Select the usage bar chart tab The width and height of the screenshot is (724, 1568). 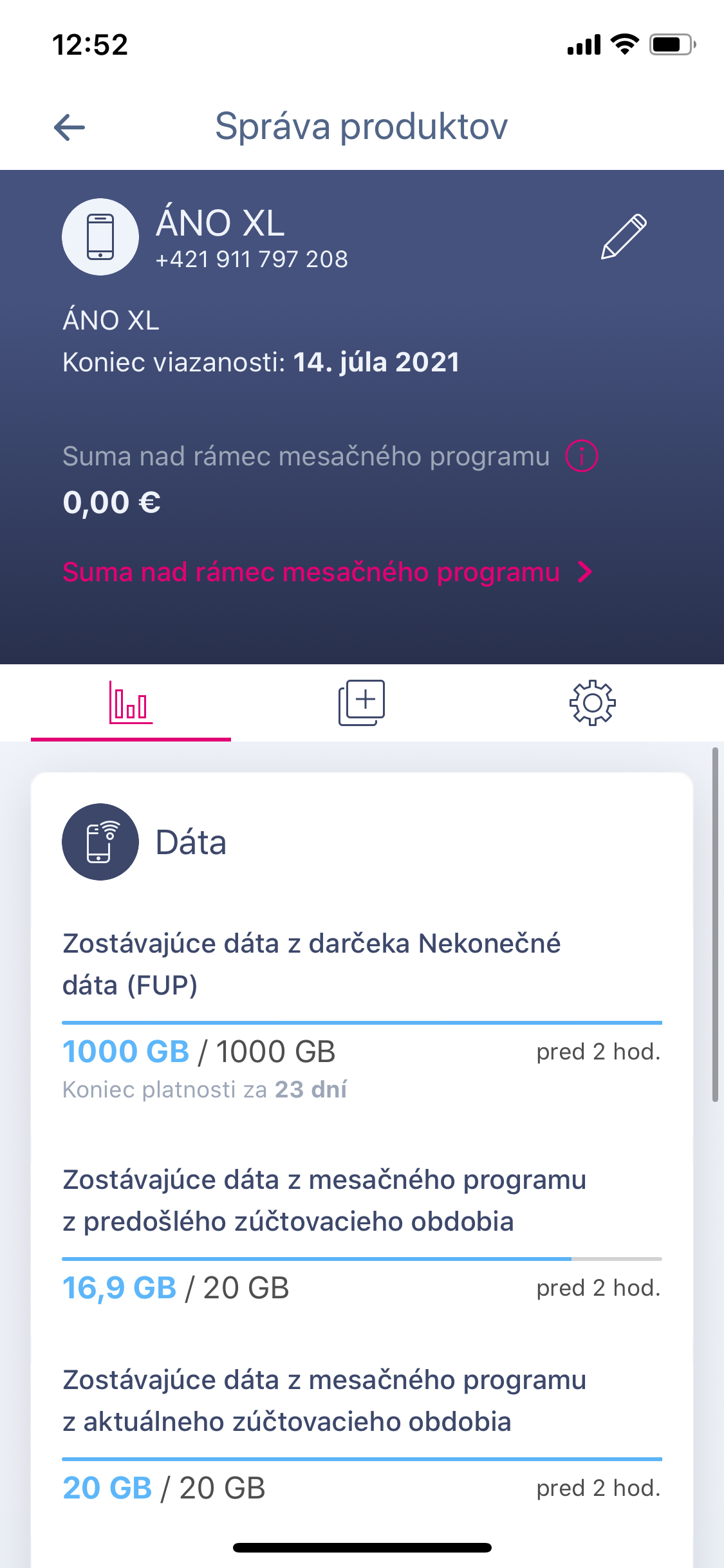131,703
